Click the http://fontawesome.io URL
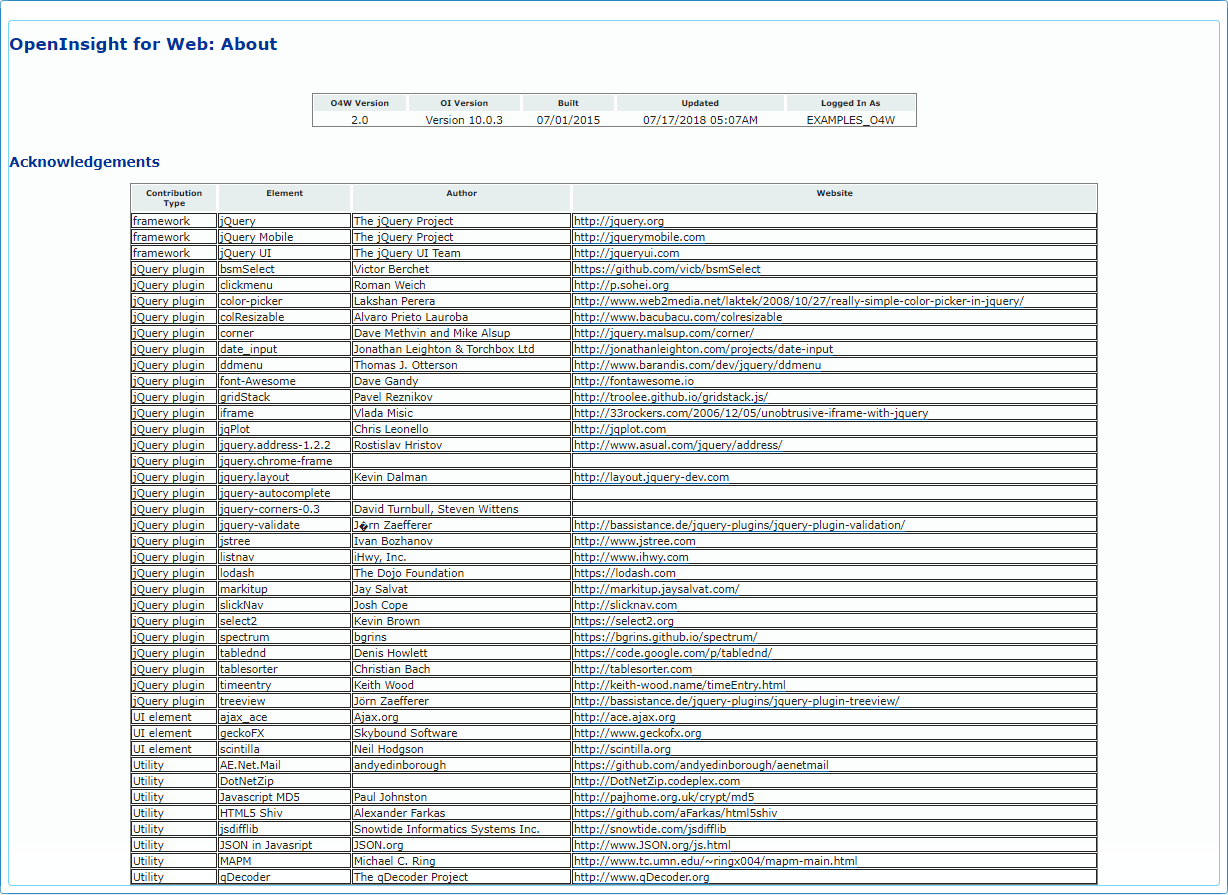This screenshot has width=1228, height=895. [x=633, y=381]
